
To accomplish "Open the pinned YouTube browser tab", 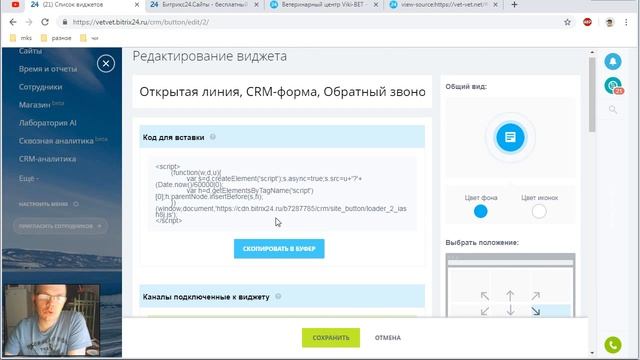I will pyautogui.click(x=15, y=4).
